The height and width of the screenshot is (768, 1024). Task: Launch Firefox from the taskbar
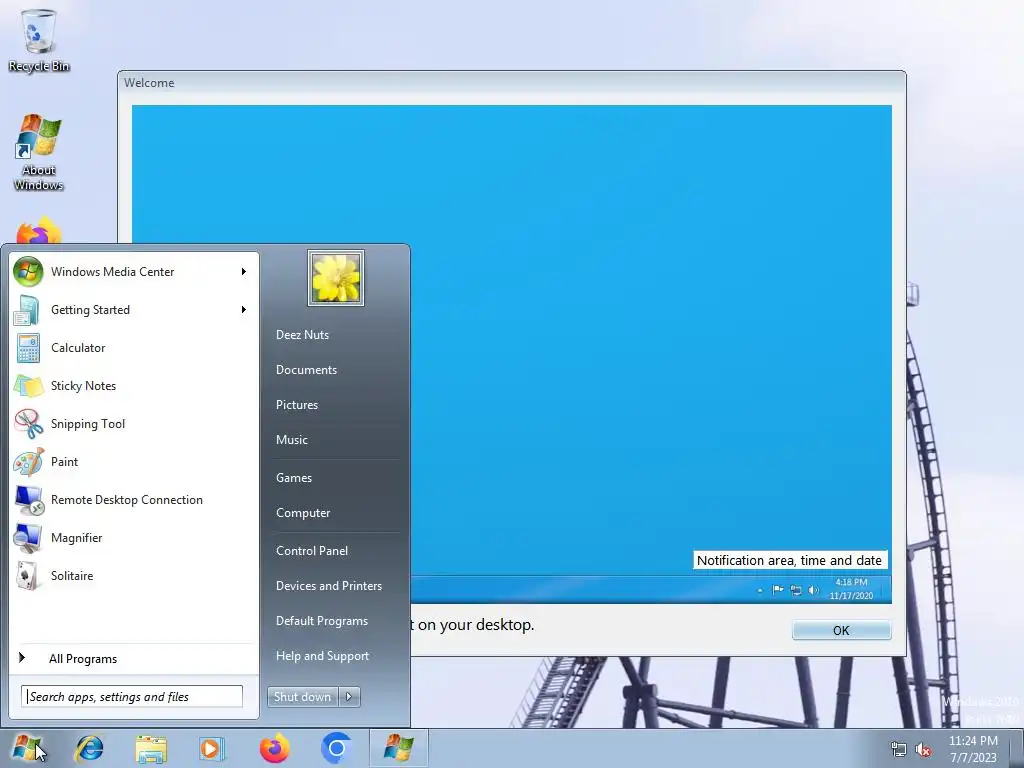274,748
